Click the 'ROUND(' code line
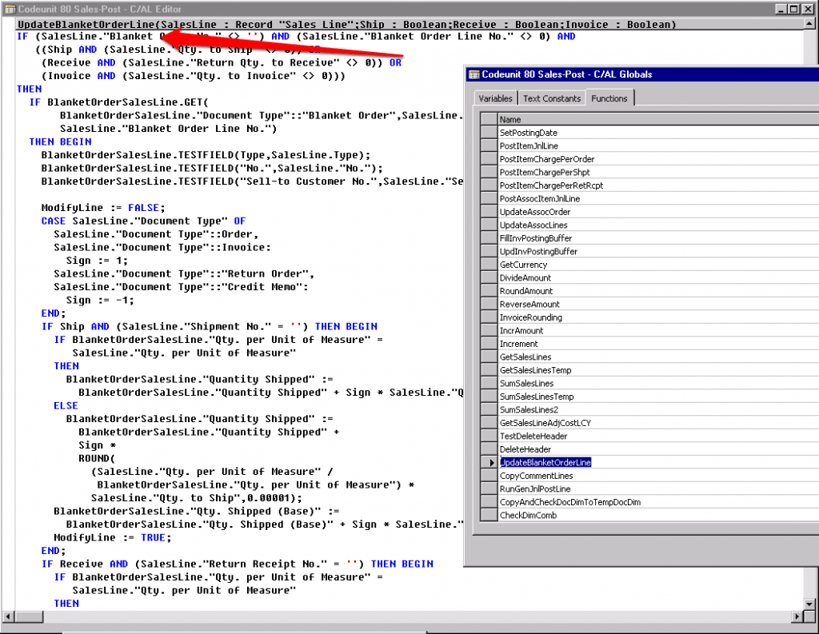This screenshot has height=634, width=819. click(x=97, y=459)
